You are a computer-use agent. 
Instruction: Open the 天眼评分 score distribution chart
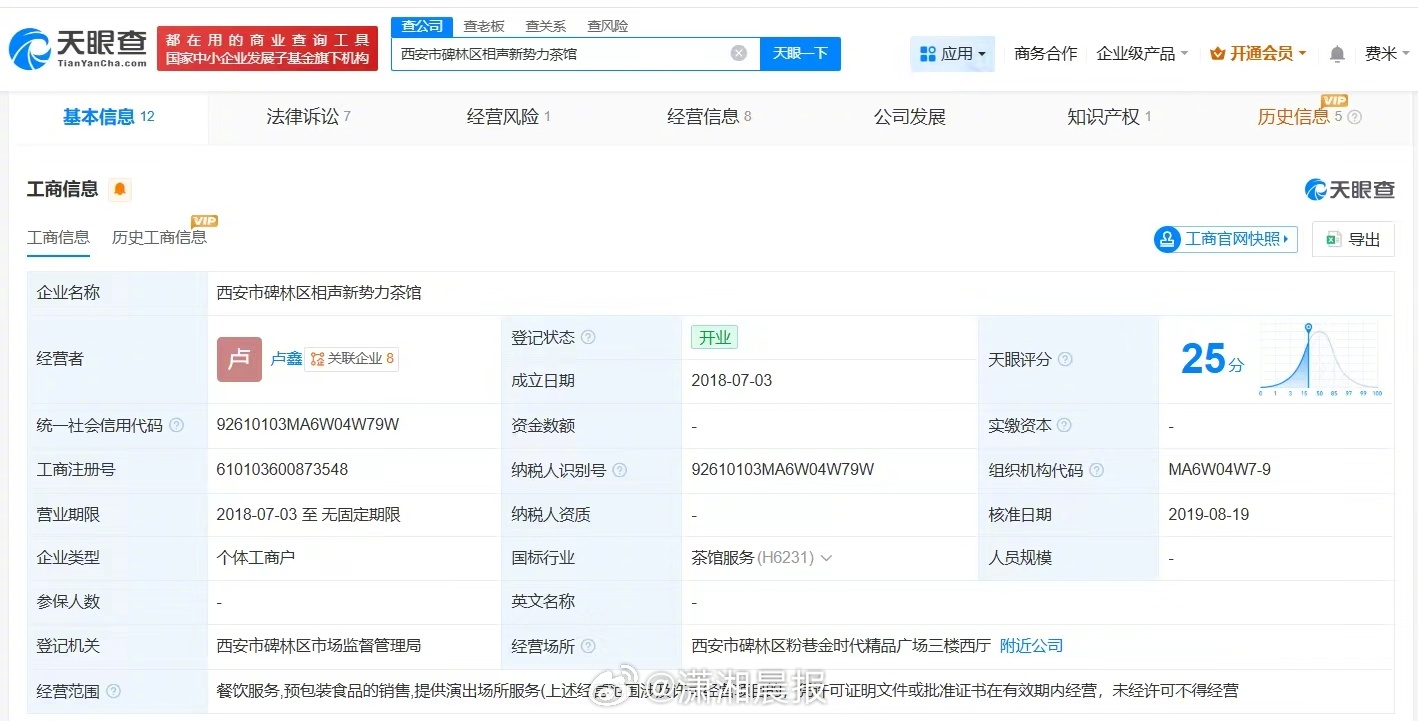coord(1321,359)
